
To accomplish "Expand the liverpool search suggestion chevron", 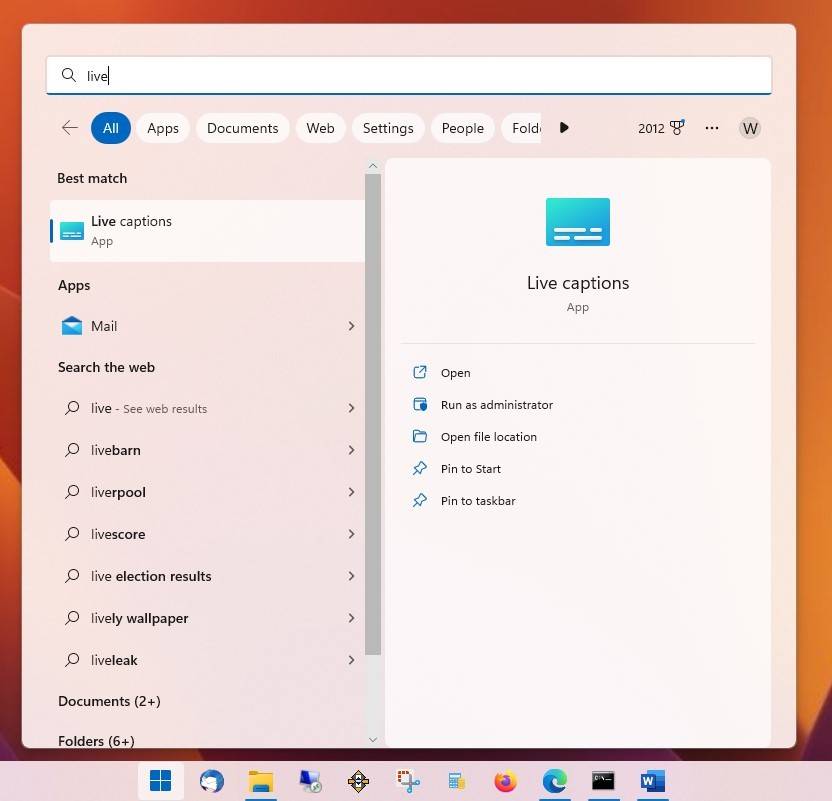I will click(x=351, y=492).
